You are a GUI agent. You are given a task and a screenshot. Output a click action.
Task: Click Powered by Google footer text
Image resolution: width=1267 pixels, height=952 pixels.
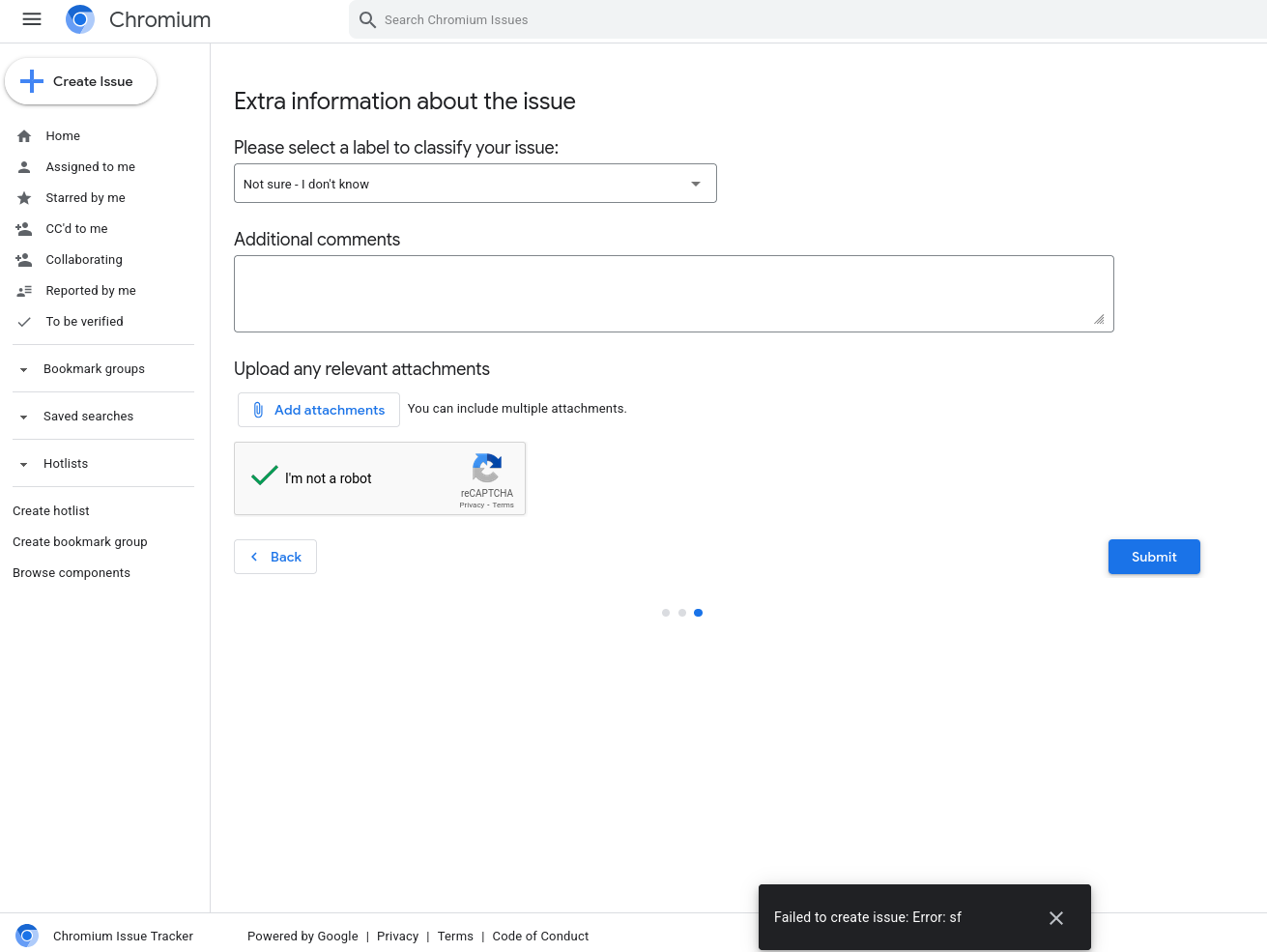pos(302,937)
